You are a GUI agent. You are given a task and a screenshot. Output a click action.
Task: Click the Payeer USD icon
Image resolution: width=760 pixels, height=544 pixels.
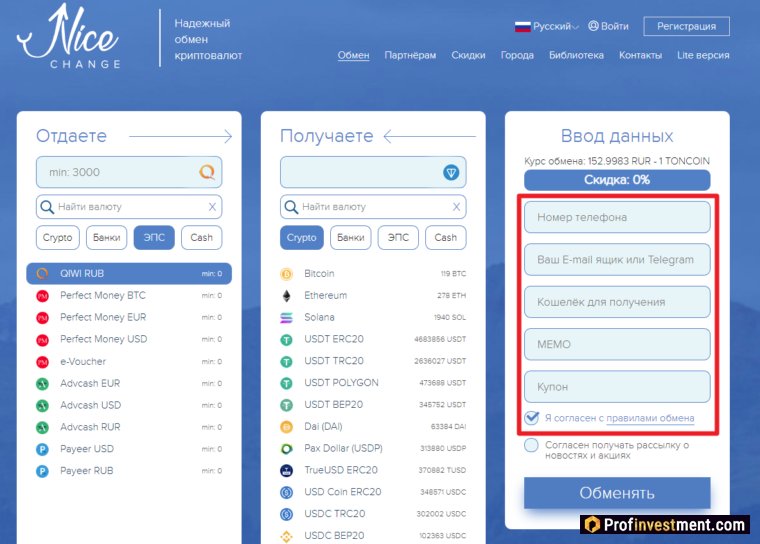(x=43, y=449)
